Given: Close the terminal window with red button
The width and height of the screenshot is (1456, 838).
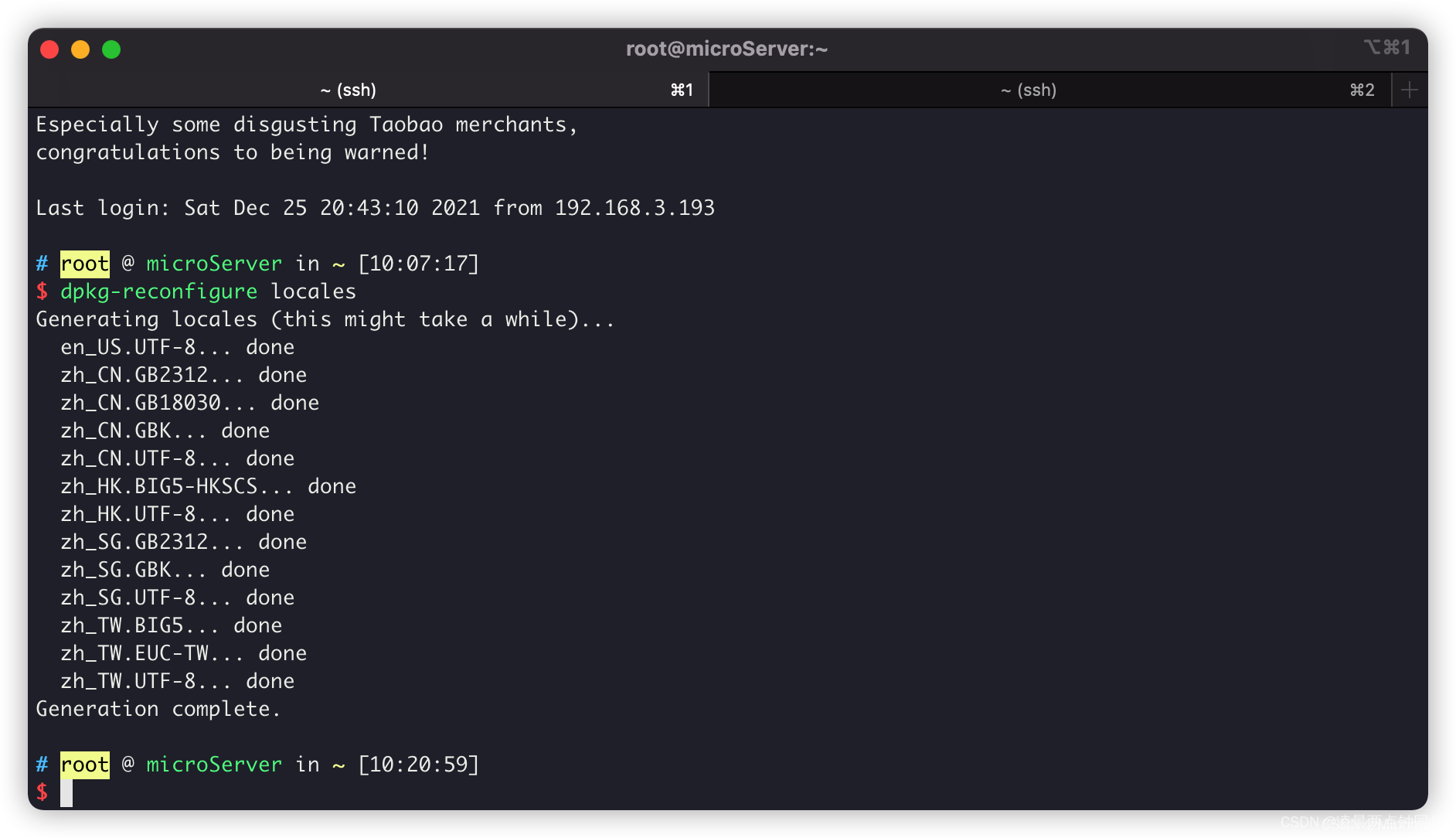Looking at the screenshot, I should 49,49.
